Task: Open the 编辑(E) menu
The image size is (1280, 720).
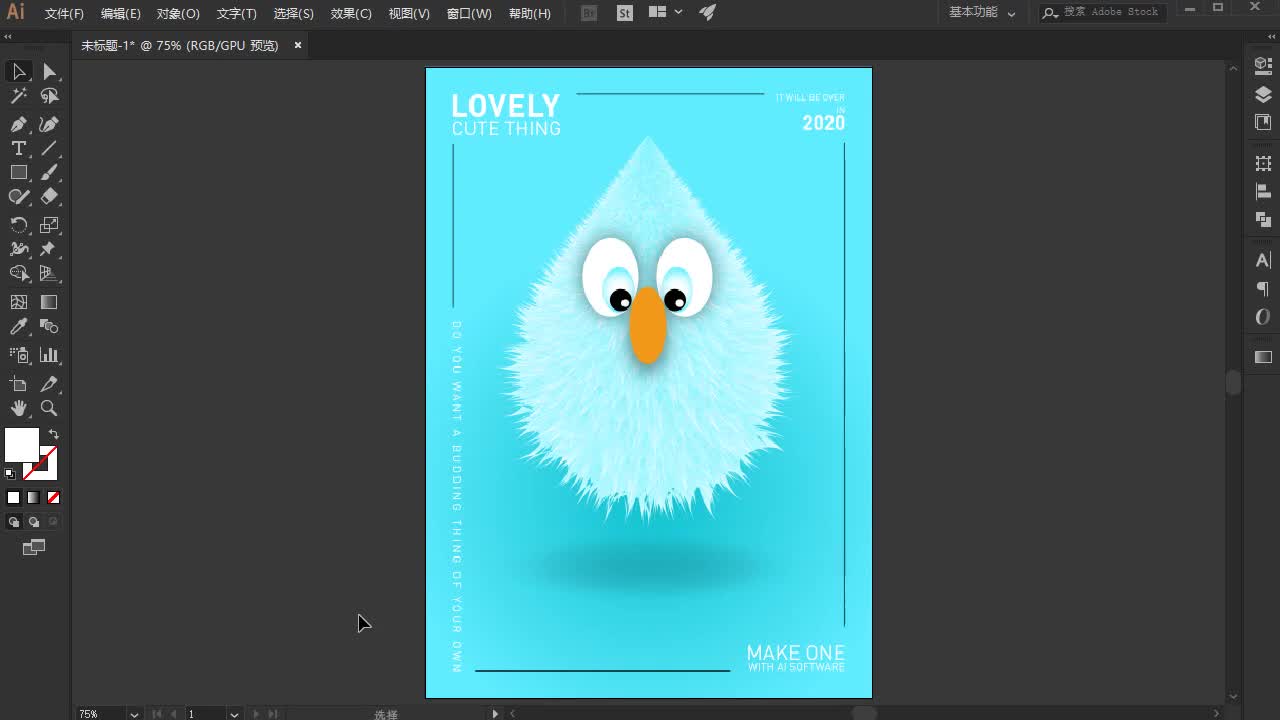Action: click(121, 14)
